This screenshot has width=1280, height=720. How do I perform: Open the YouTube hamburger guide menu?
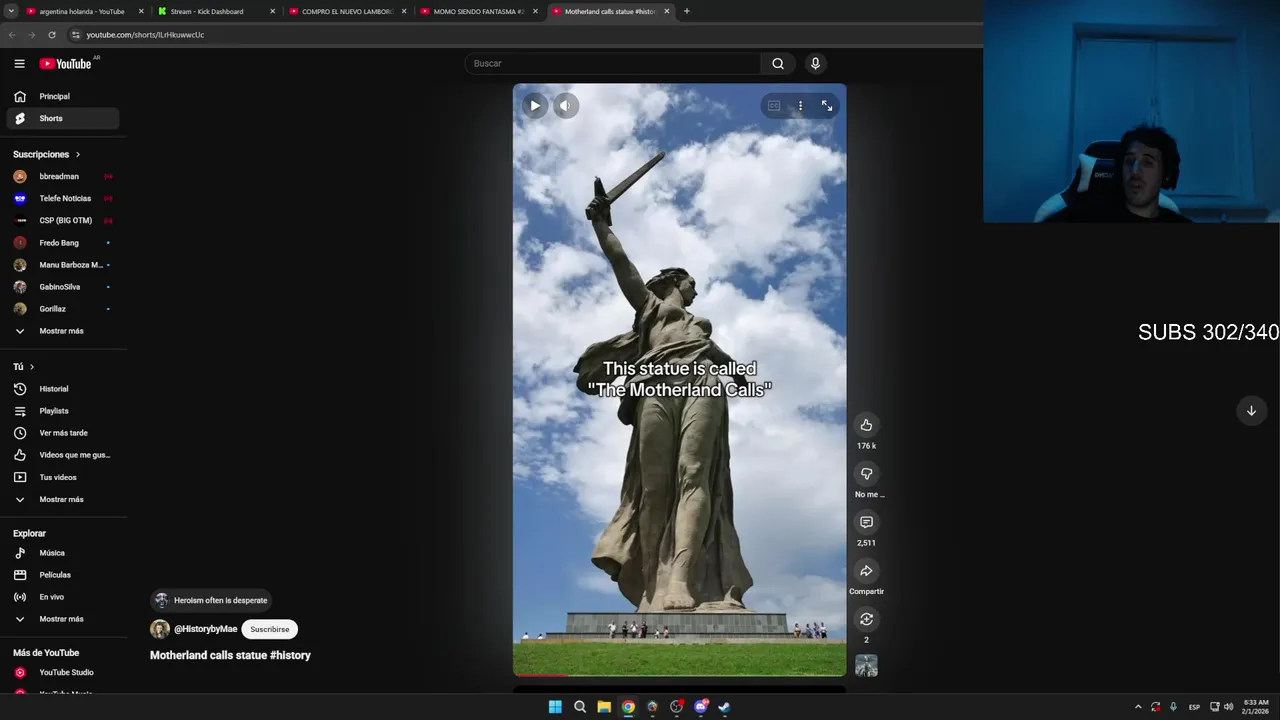tap(19, 63)
